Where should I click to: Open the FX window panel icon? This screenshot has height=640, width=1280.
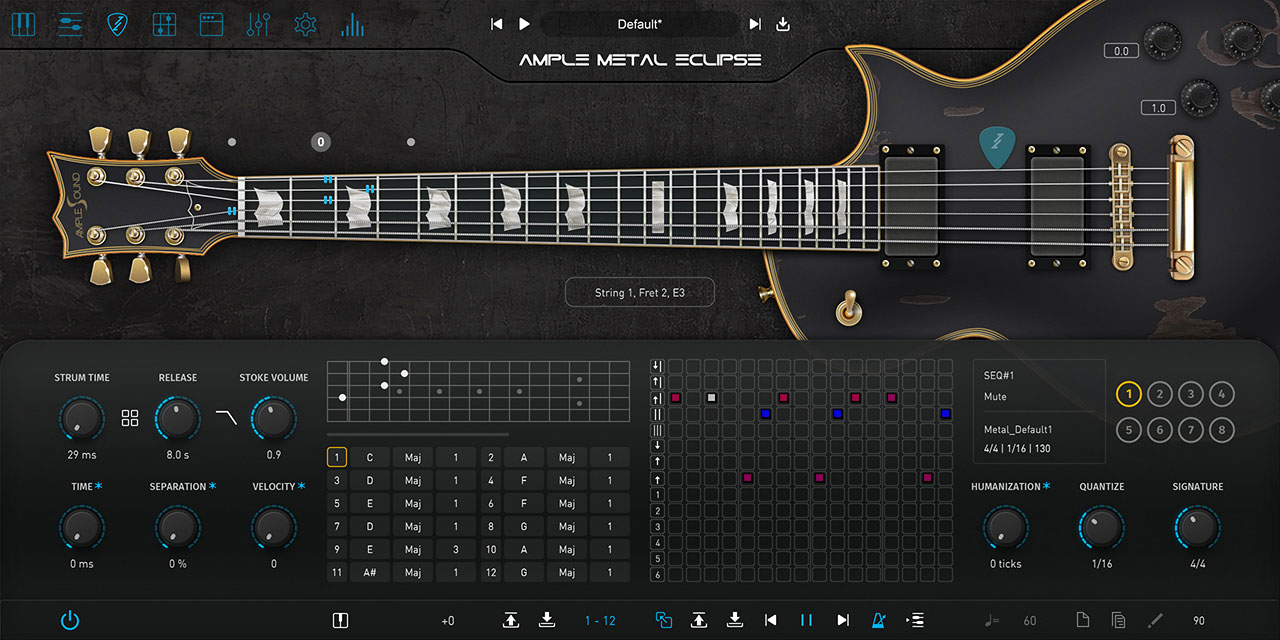(211, 24)
